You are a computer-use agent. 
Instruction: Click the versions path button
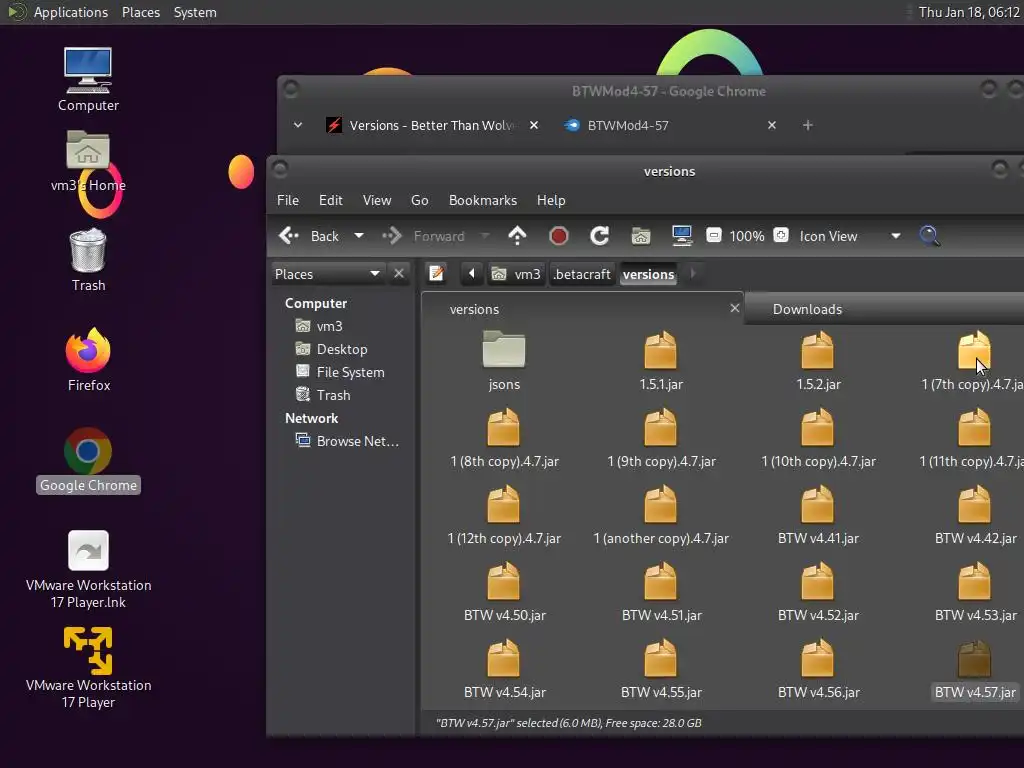pos(648,274)
